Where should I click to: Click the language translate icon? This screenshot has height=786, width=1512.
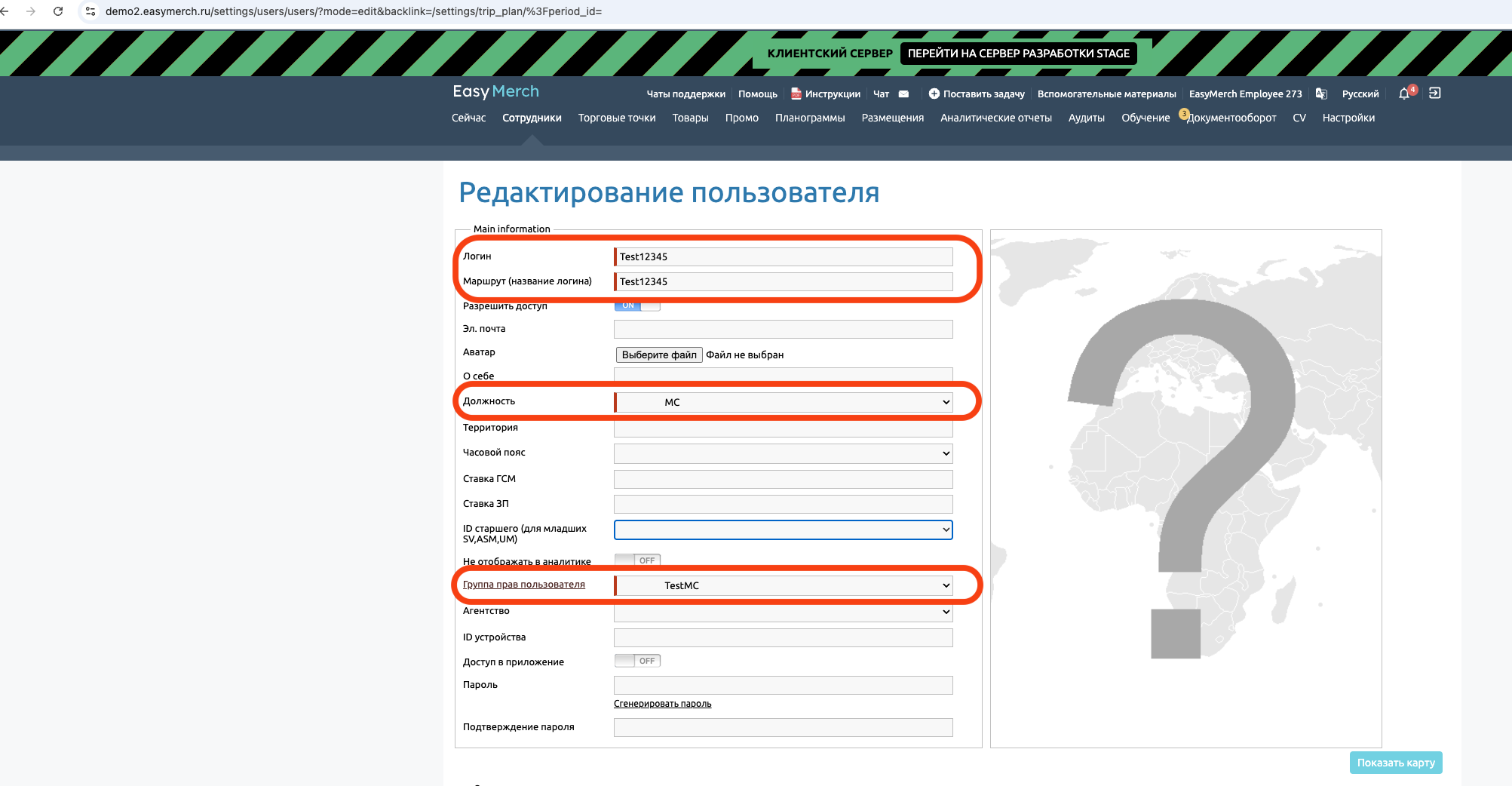(1321, 94)
